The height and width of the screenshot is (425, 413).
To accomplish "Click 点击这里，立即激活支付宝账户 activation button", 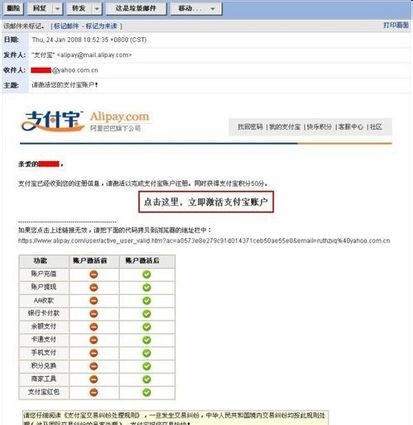I will click(206, 202).
